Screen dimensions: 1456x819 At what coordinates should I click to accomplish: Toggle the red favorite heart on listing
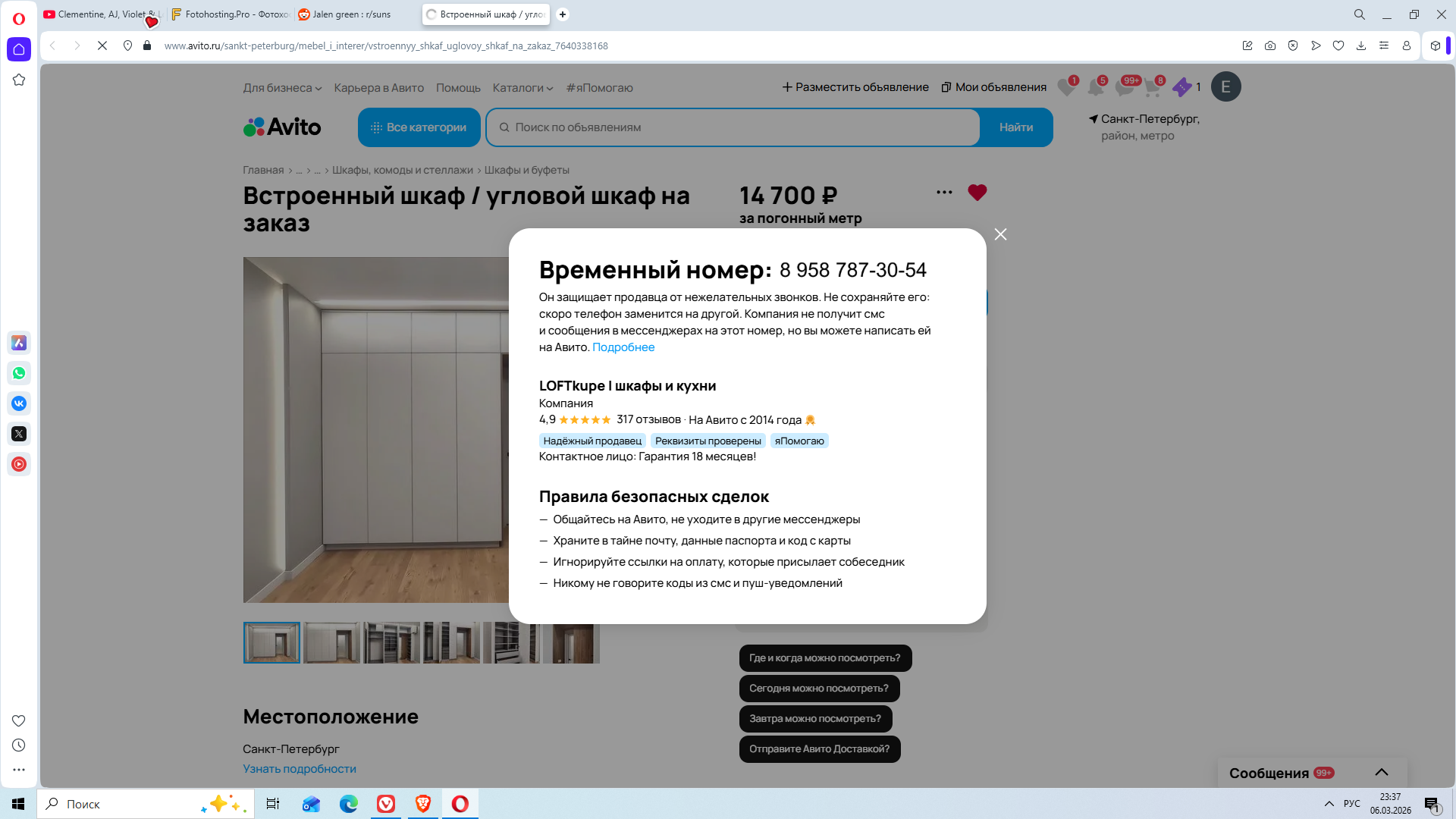tap(977, 193)
